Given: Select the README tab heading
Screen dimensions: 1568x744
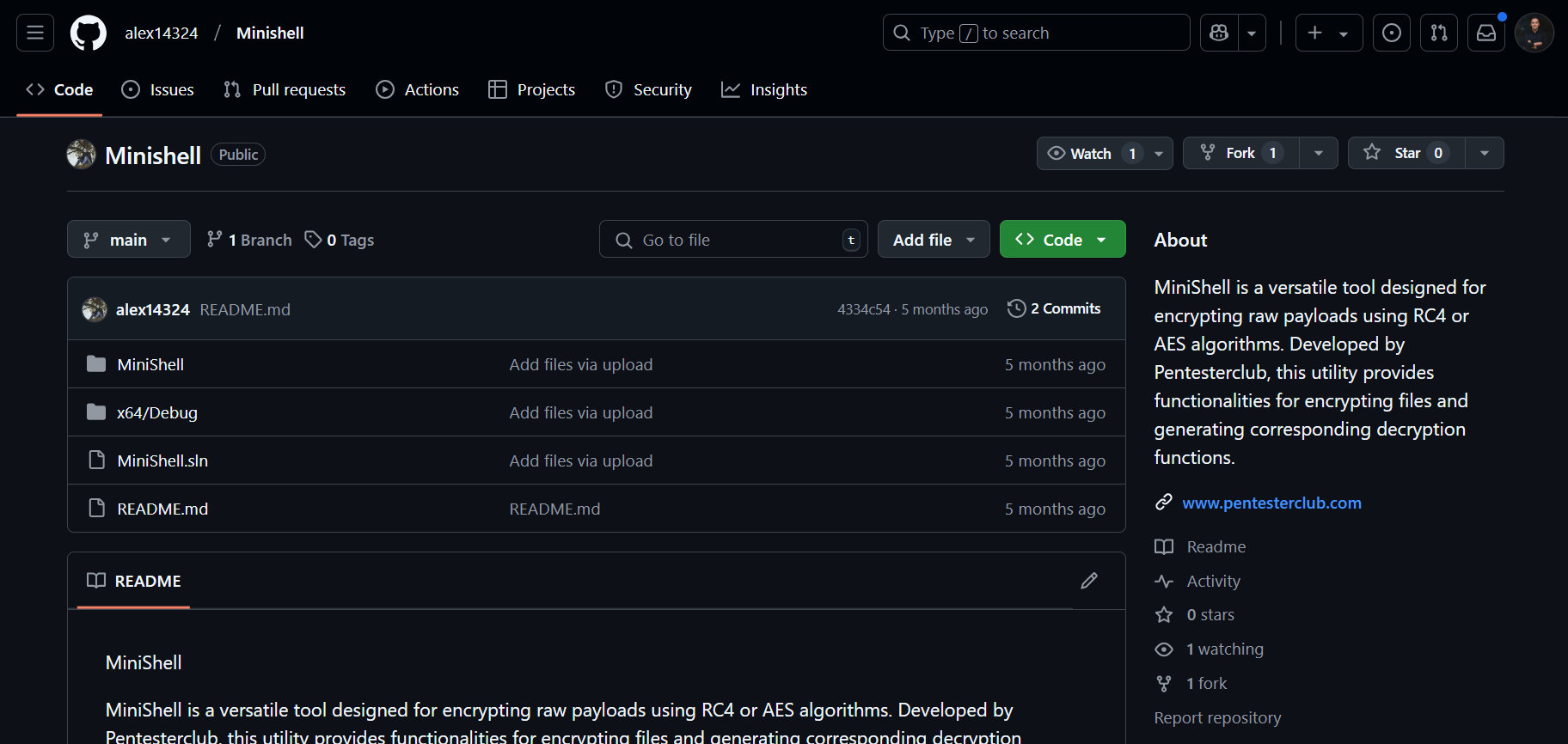Looking at the screenshot, I should click(134, 582).
